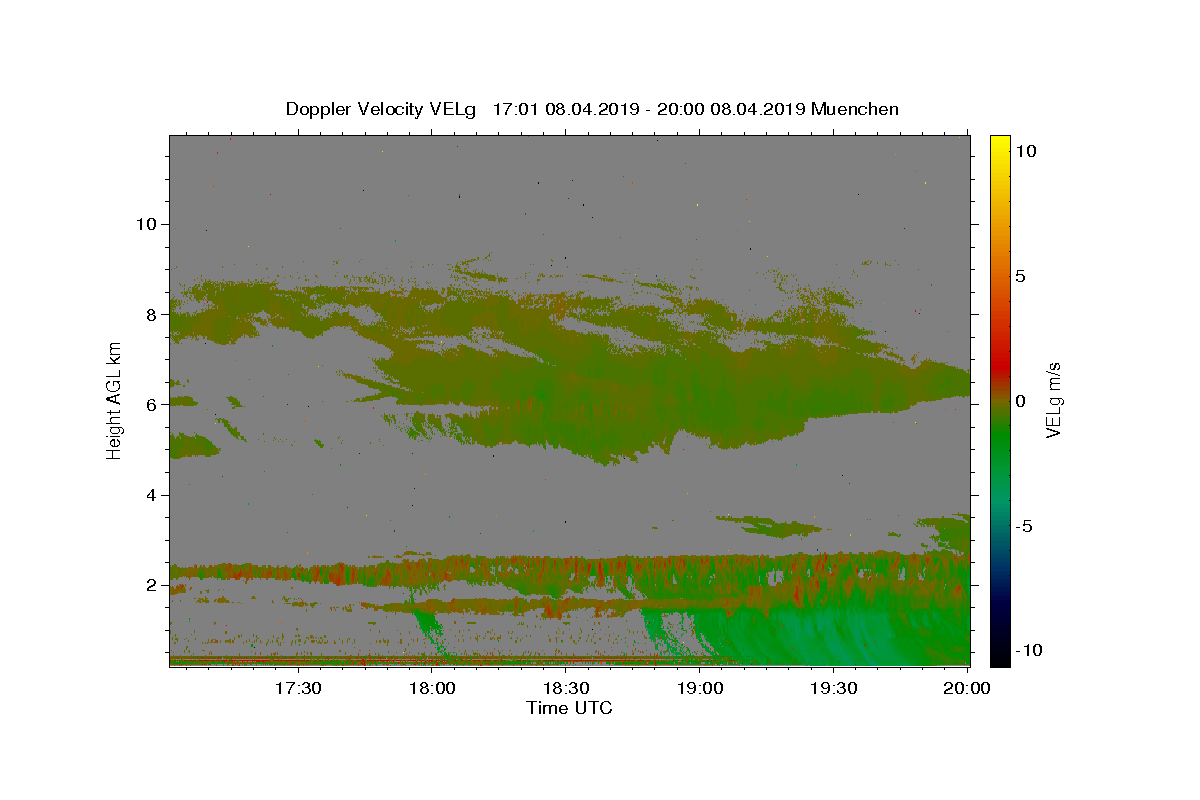Click the 20:00 time tick label
Image resolution: width=1200 pixels, height=800 pixels.
(967, 688)
